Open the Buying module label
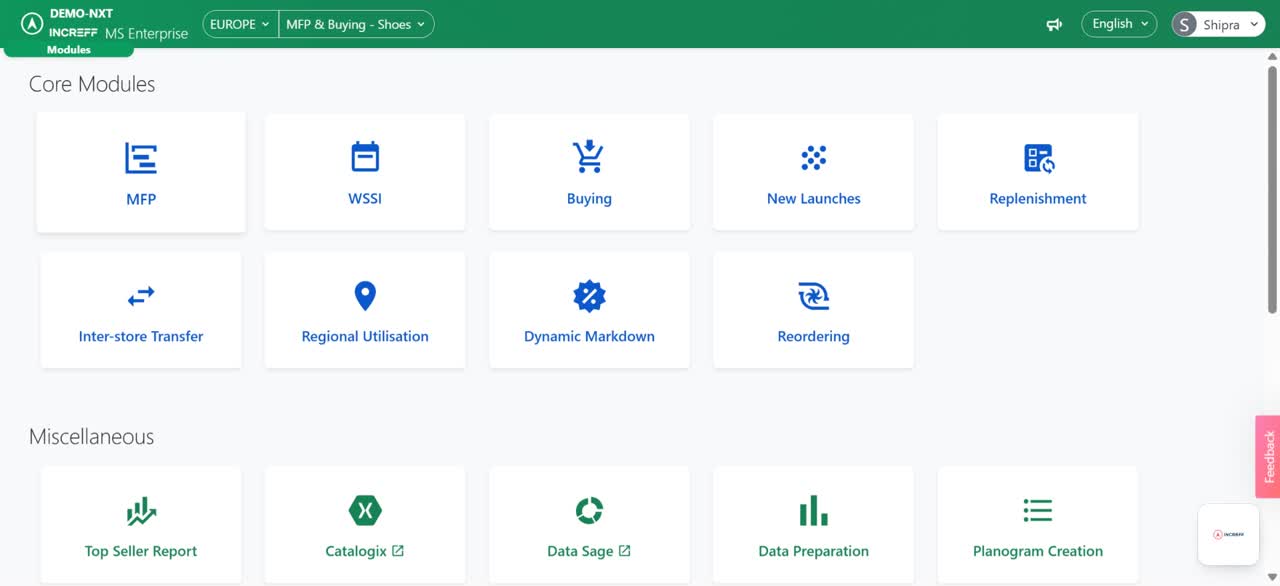This screenshot has width=1280, height=586. pyautogui.click(x=589, y=198)
